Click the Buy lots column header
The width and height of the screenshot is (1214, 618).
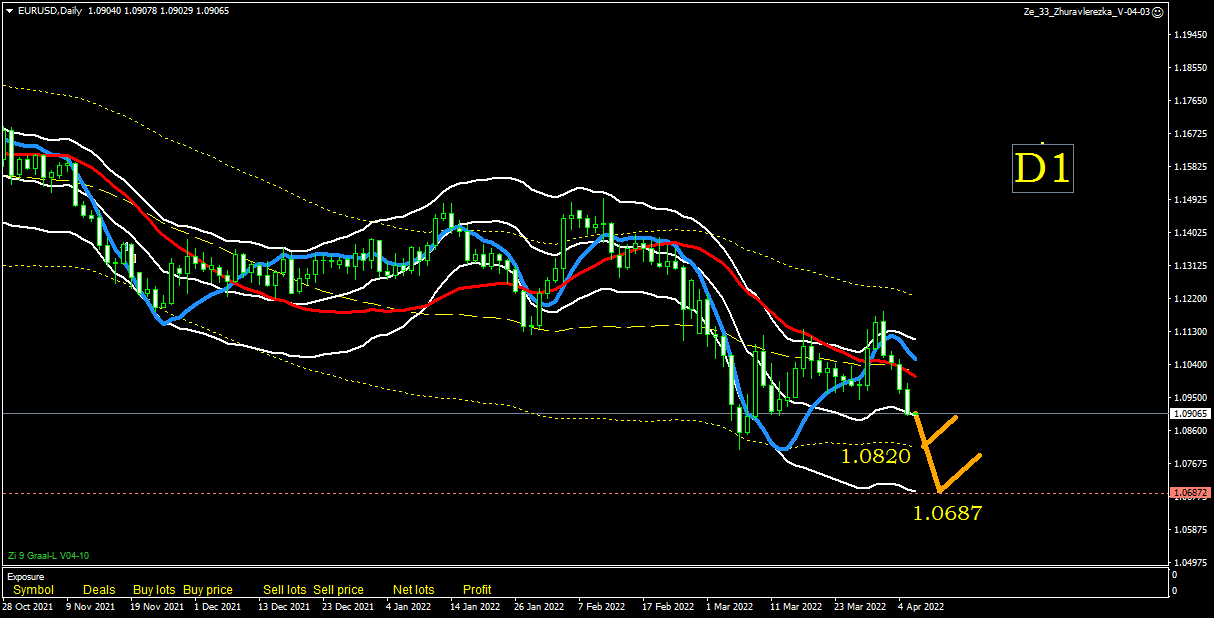(x=154, y=590)
